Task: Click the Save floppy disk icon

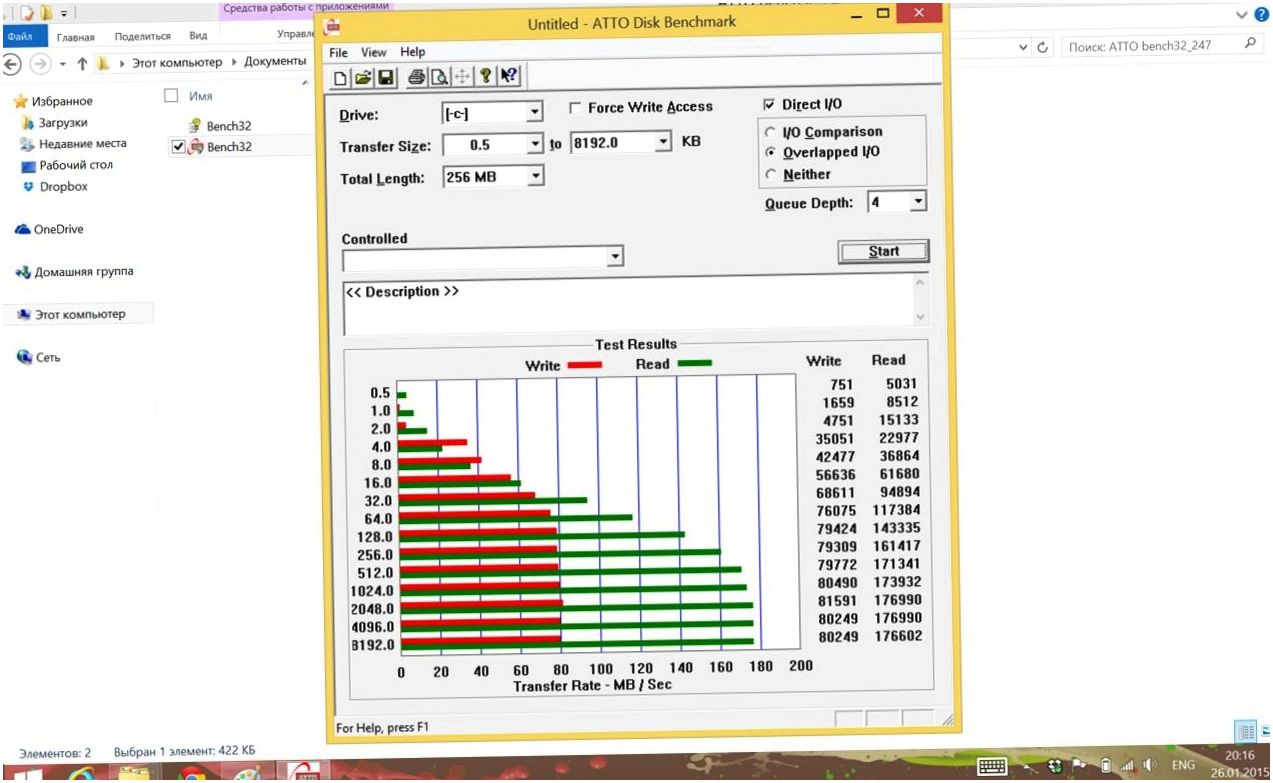Action: [x=386, y=77]
